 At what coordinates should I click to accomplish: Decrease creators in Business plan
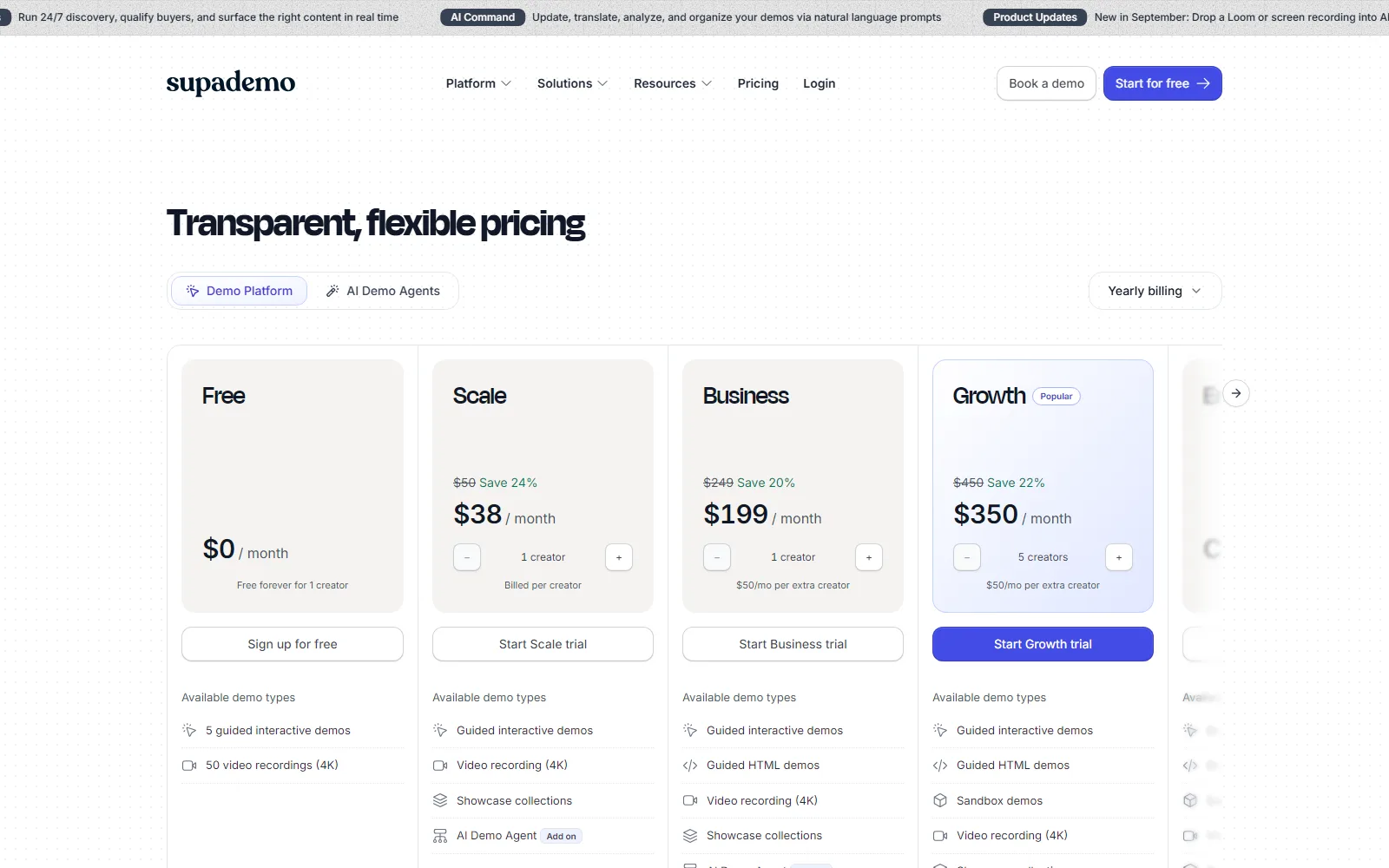coord(717,557)
